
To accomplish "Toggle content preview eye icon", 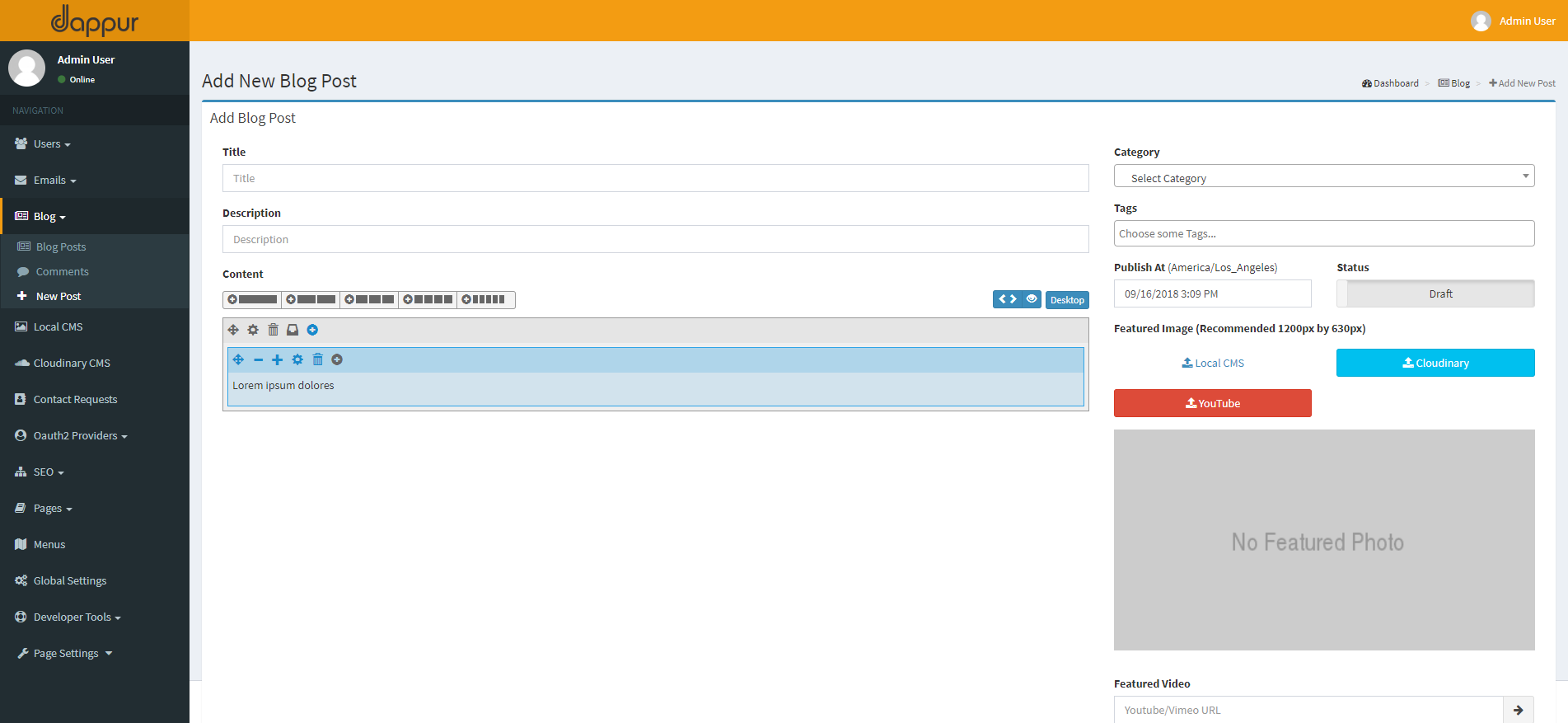I will [1032, 299].
